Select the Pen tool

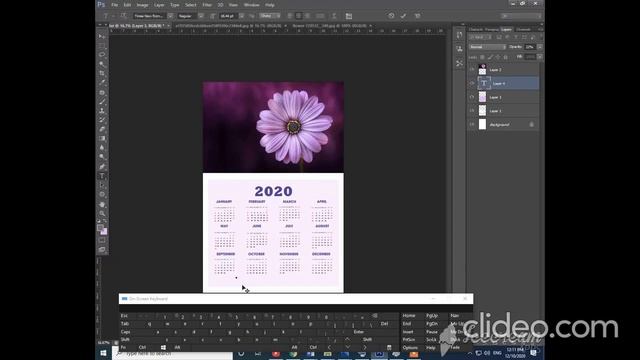point(102,167)
